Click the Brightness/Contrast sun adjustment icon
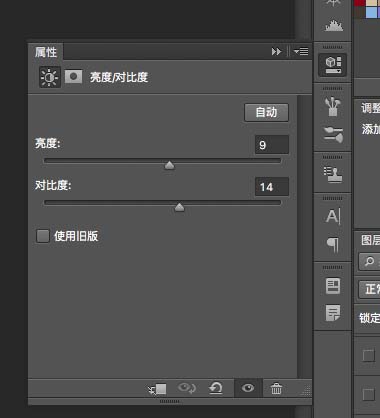Viewport: 380px width, 418px height. coord(50,77)
